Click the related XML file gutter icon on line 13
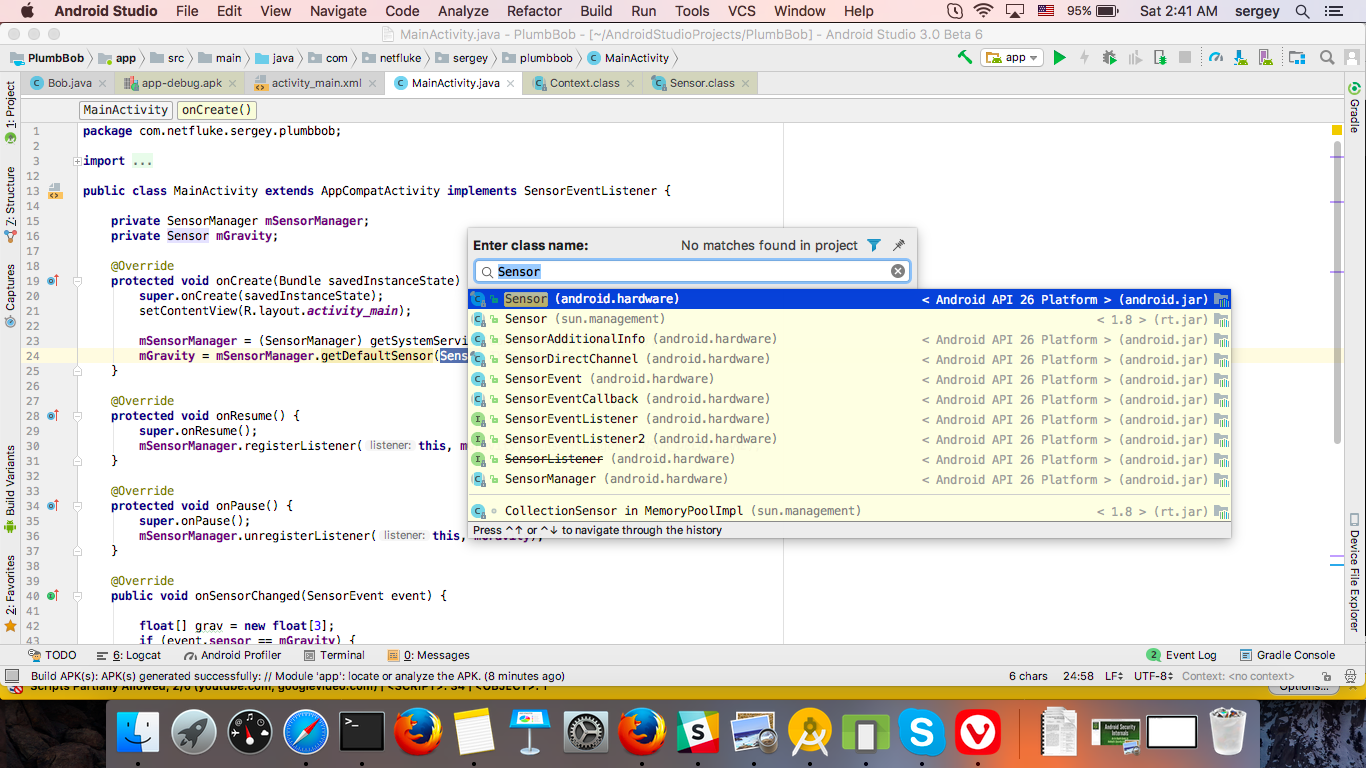Viewport: 1366px width, 768px height. point(55,191)
